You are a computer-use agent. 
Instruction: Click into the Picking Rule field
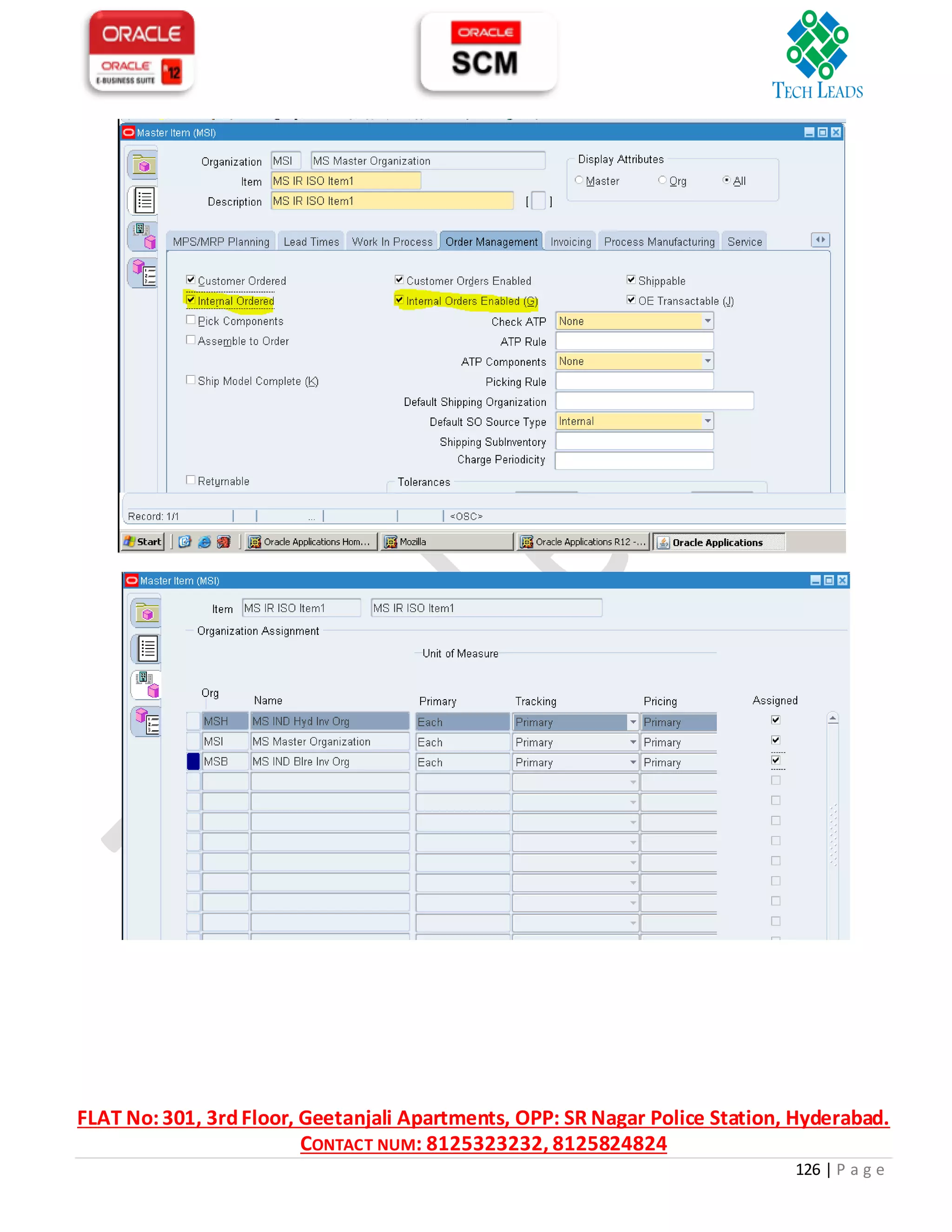pyautogui.click(x=634, y=381)
